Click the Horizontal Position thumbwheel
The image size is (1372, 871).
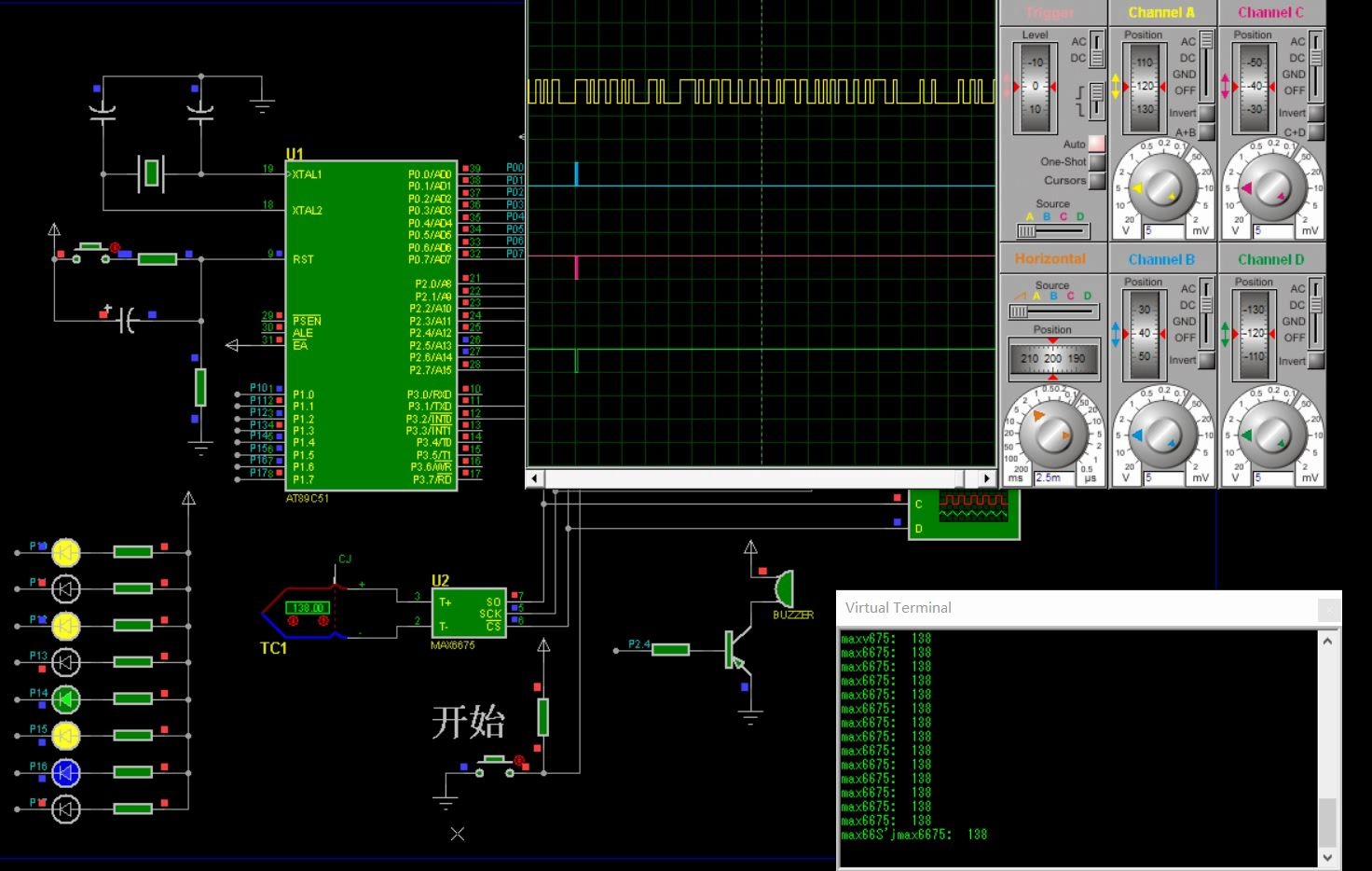(x=1052, y=358)
